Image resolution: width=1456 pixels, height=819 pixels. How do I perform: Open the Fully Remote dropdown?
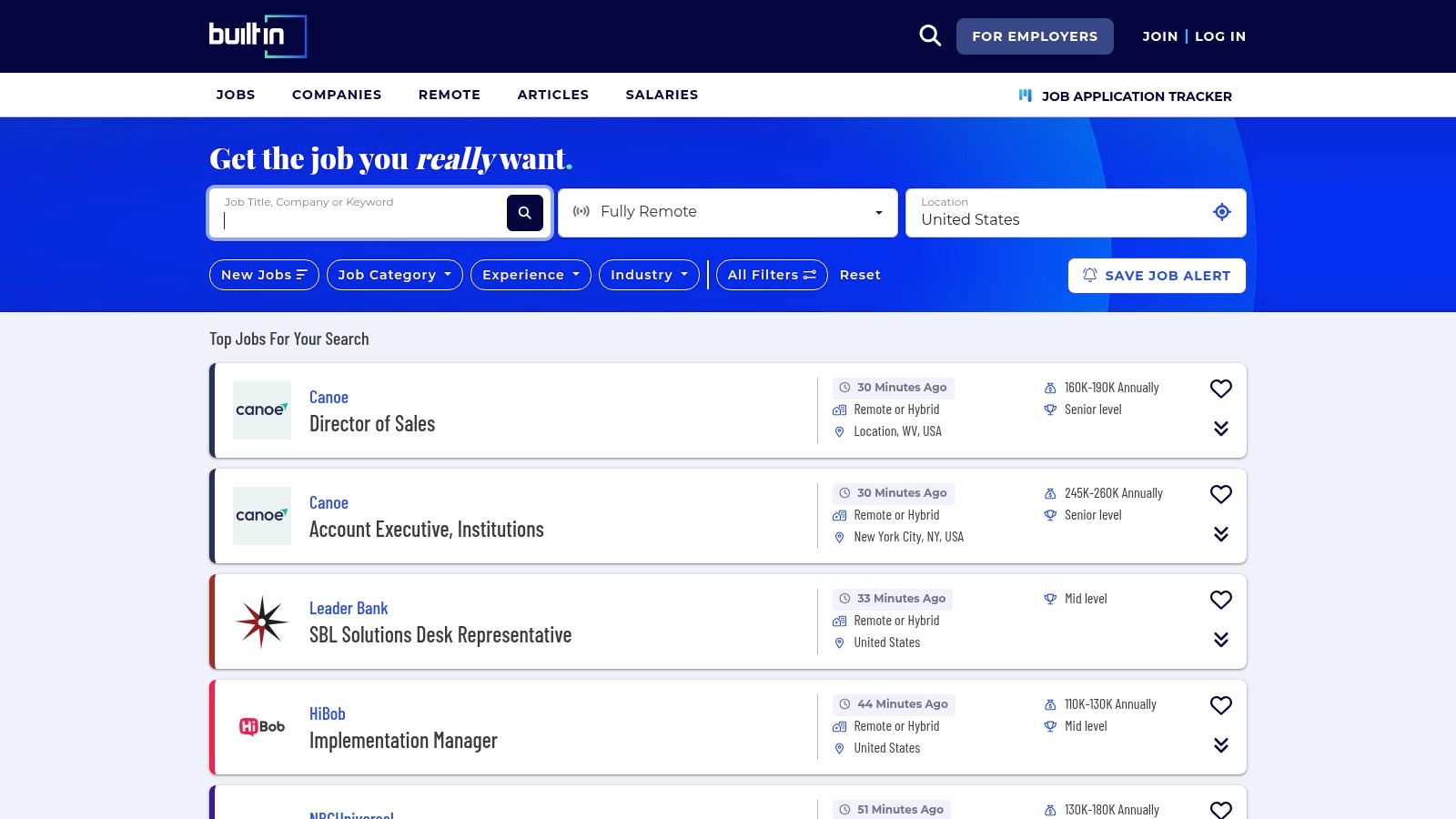727,212
